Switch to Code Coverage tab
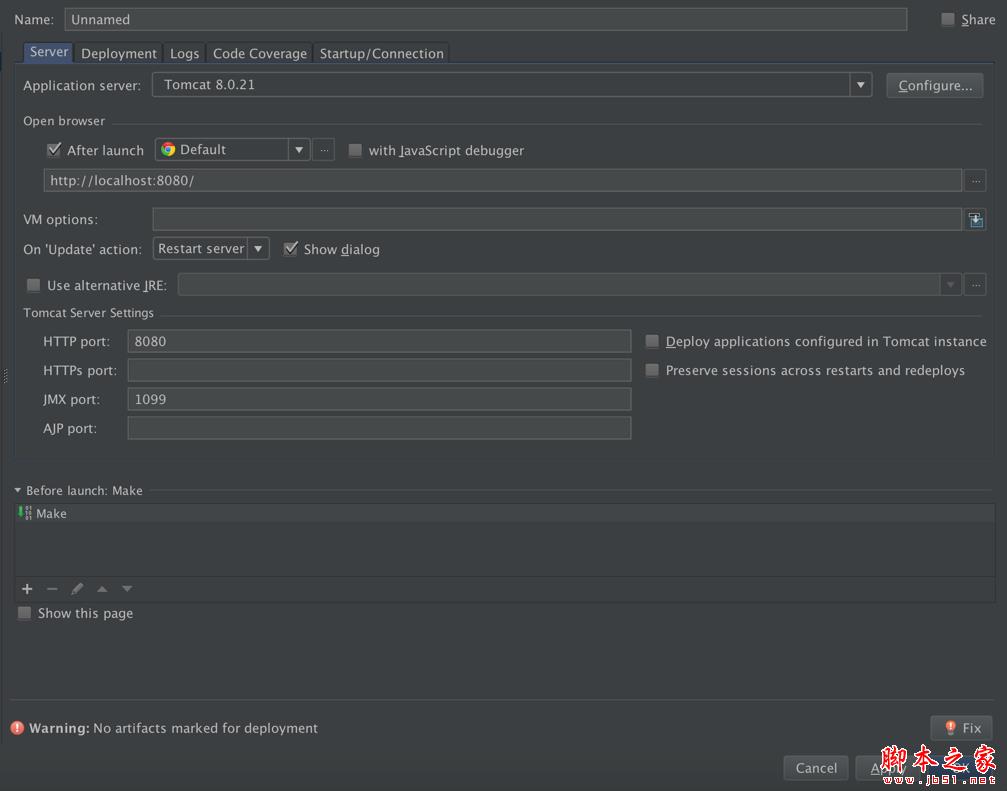Screen dimensions: 1007x791 pos(260,54)
